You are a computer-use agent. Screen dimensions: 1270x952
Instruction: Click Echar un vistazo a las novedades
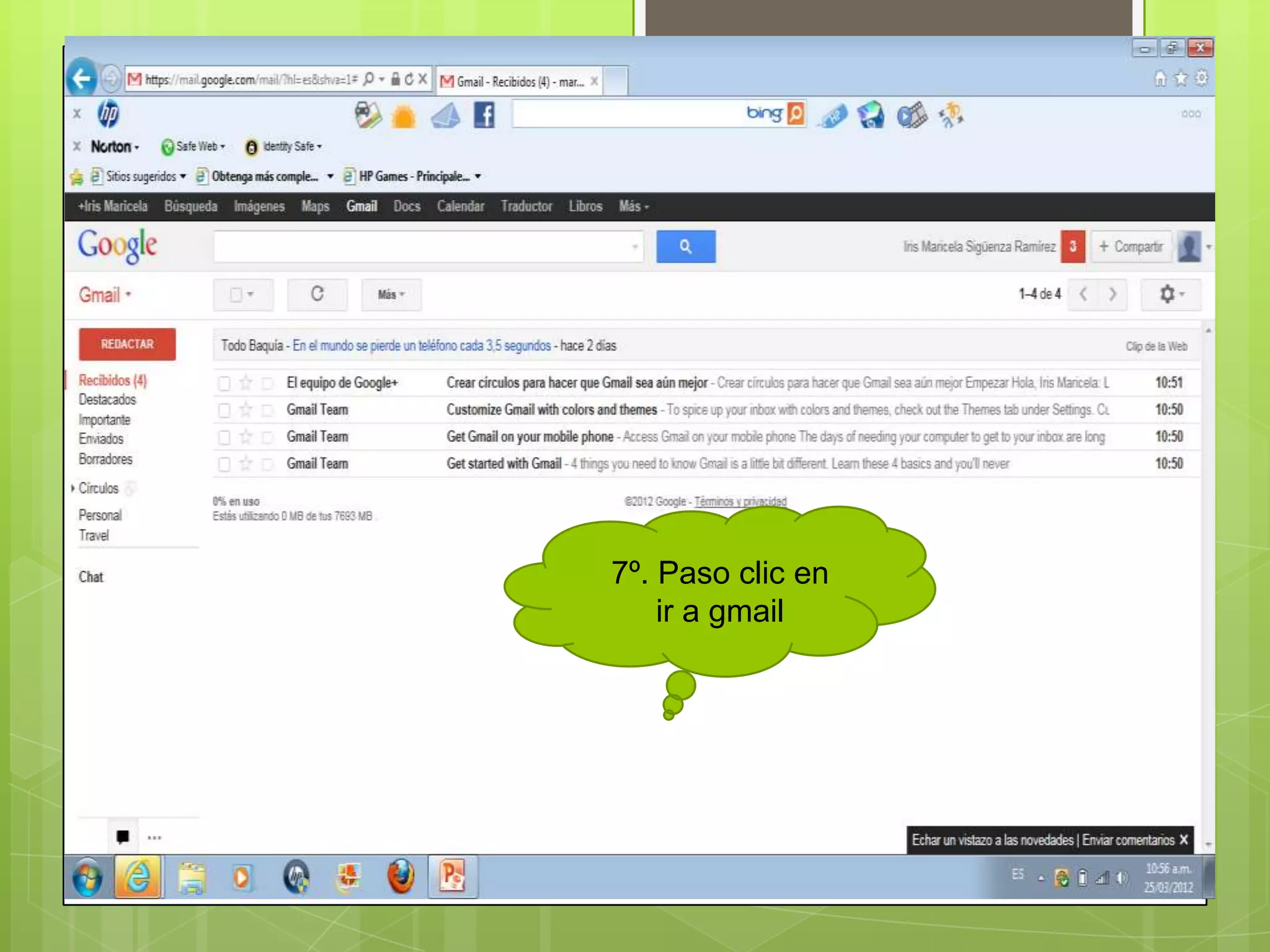click(992, 840)
